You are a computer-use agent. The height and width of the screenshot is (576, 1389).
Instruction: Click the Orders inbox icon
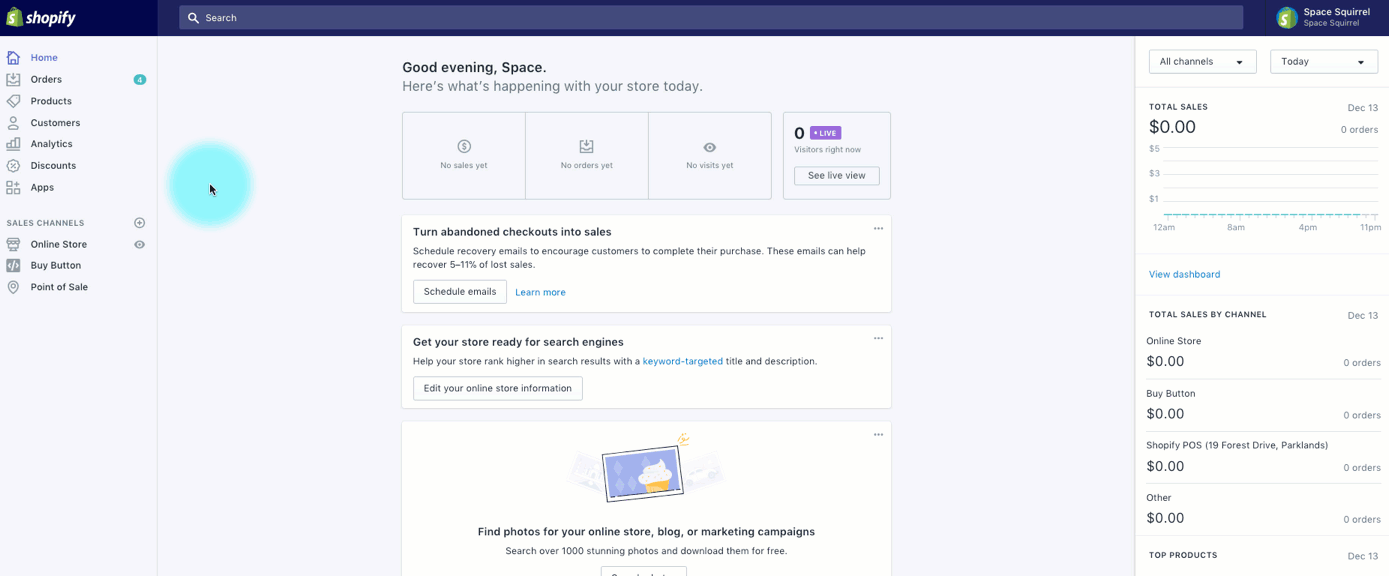click(13, 79)
